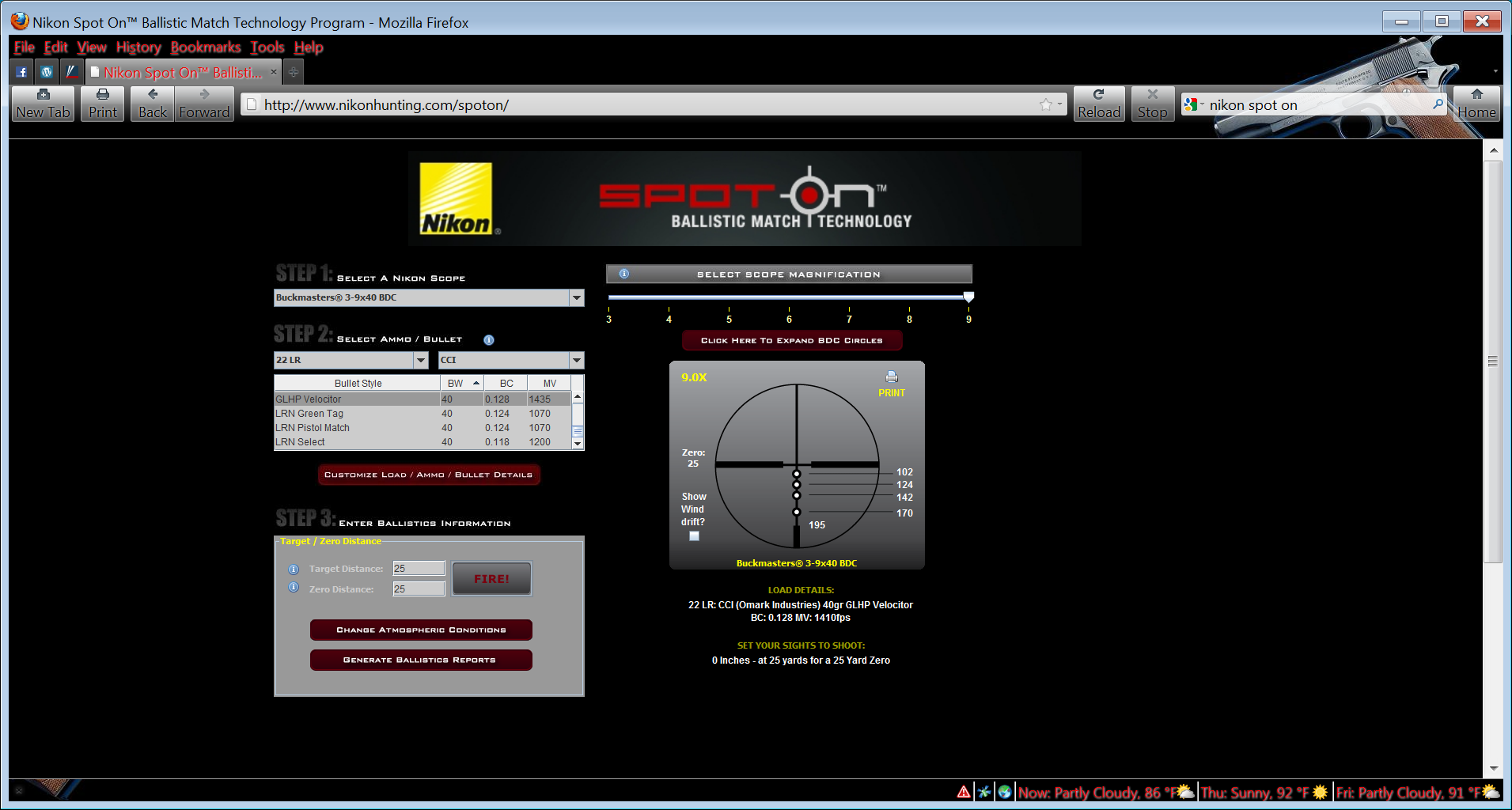Screen dimensions: 1512x810
Task: Open the History menu
Action: click(x=138, y=47)
